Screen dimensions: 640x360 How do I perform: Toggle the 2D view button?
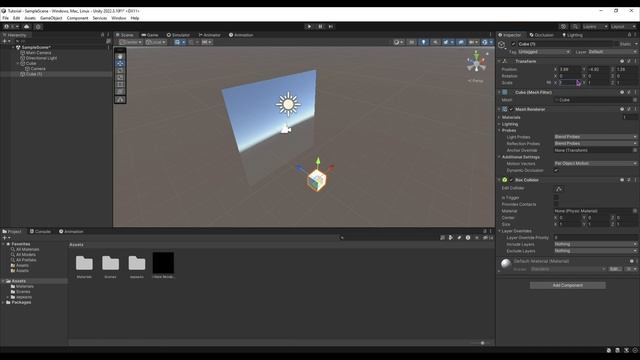pos(412,42)
